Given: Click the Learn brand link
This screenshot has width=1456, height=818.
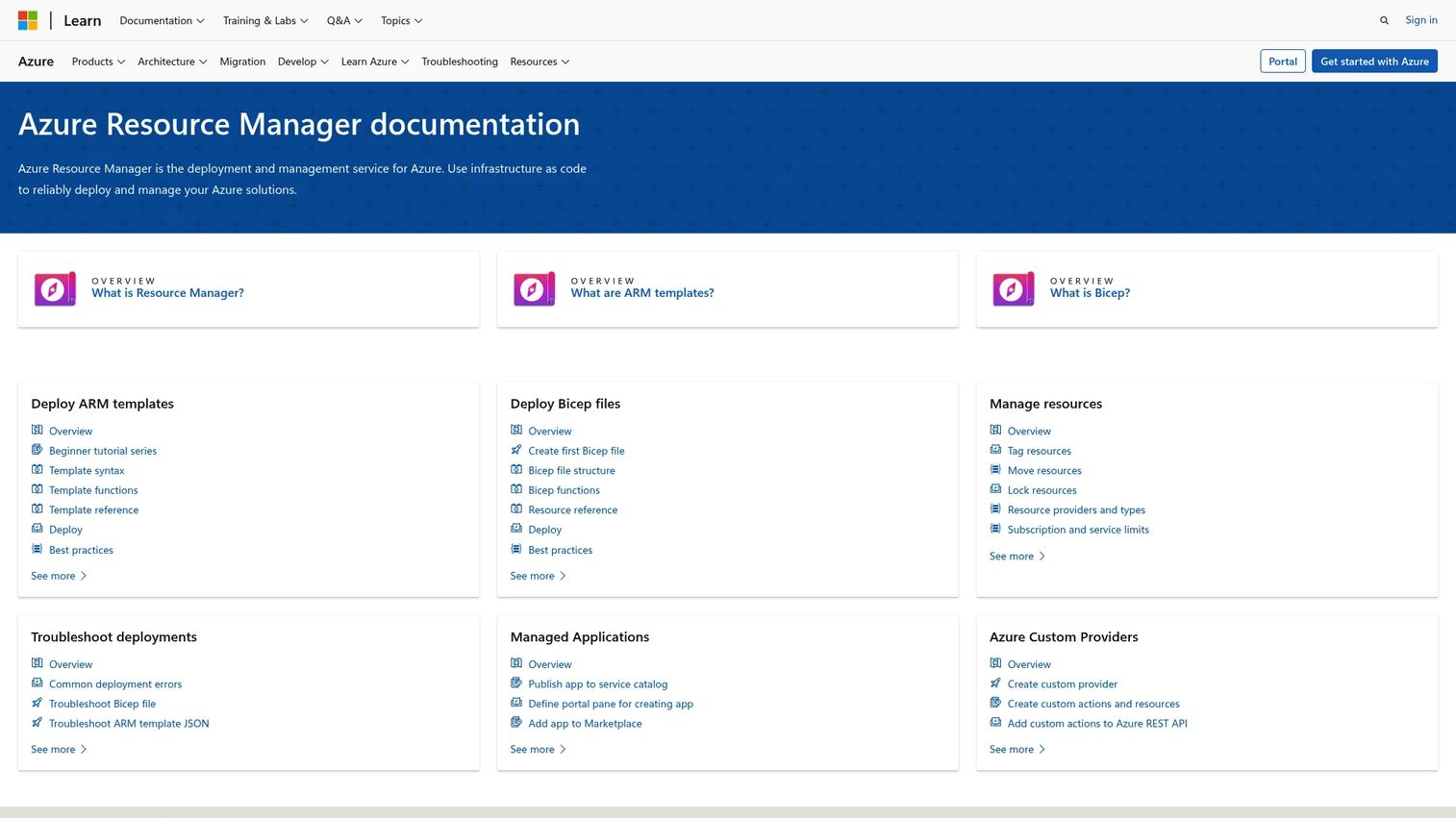Looking at the screenshot, I should coord(82,20).
